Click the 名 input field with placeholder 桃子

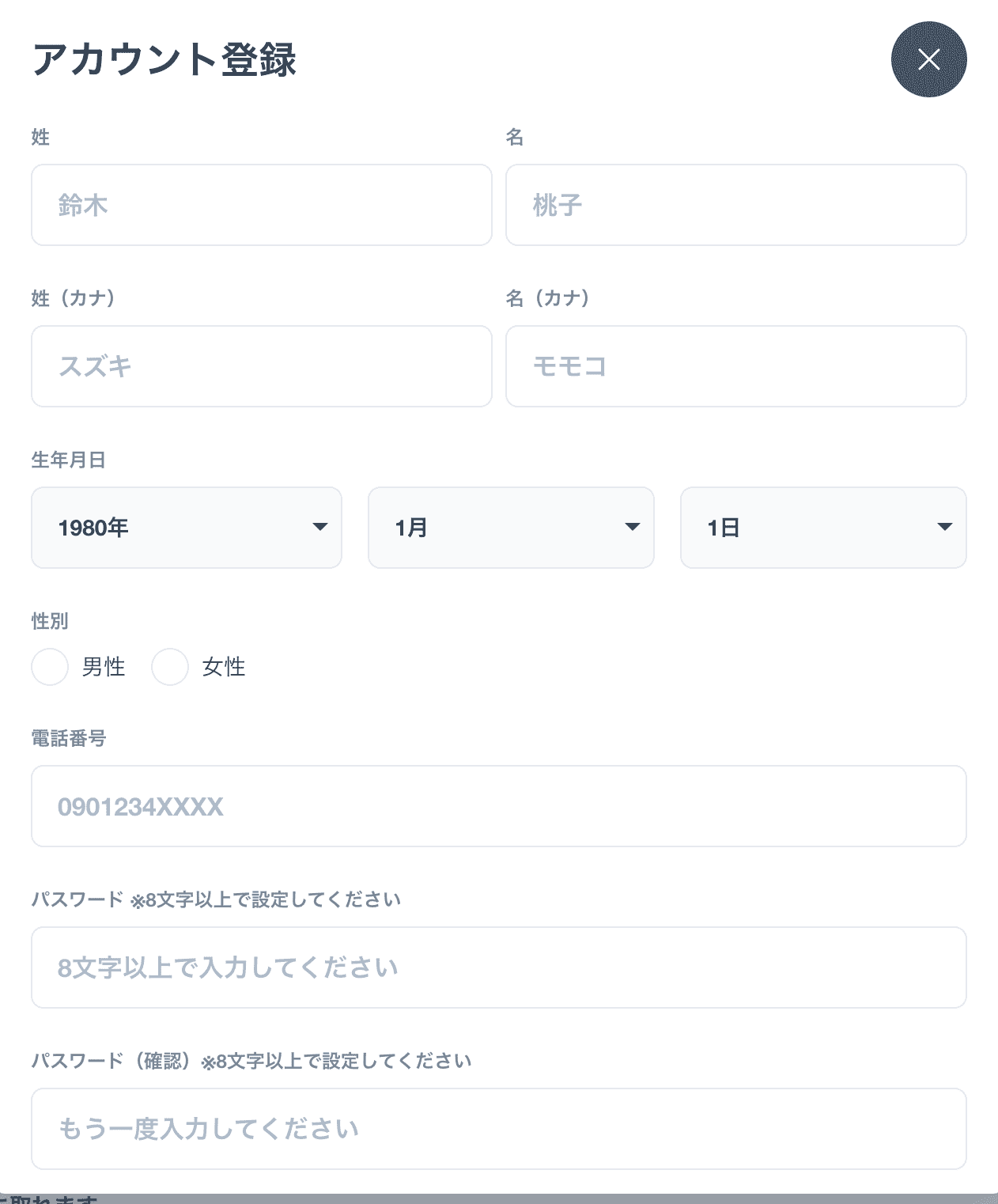[x=736, y=205]
